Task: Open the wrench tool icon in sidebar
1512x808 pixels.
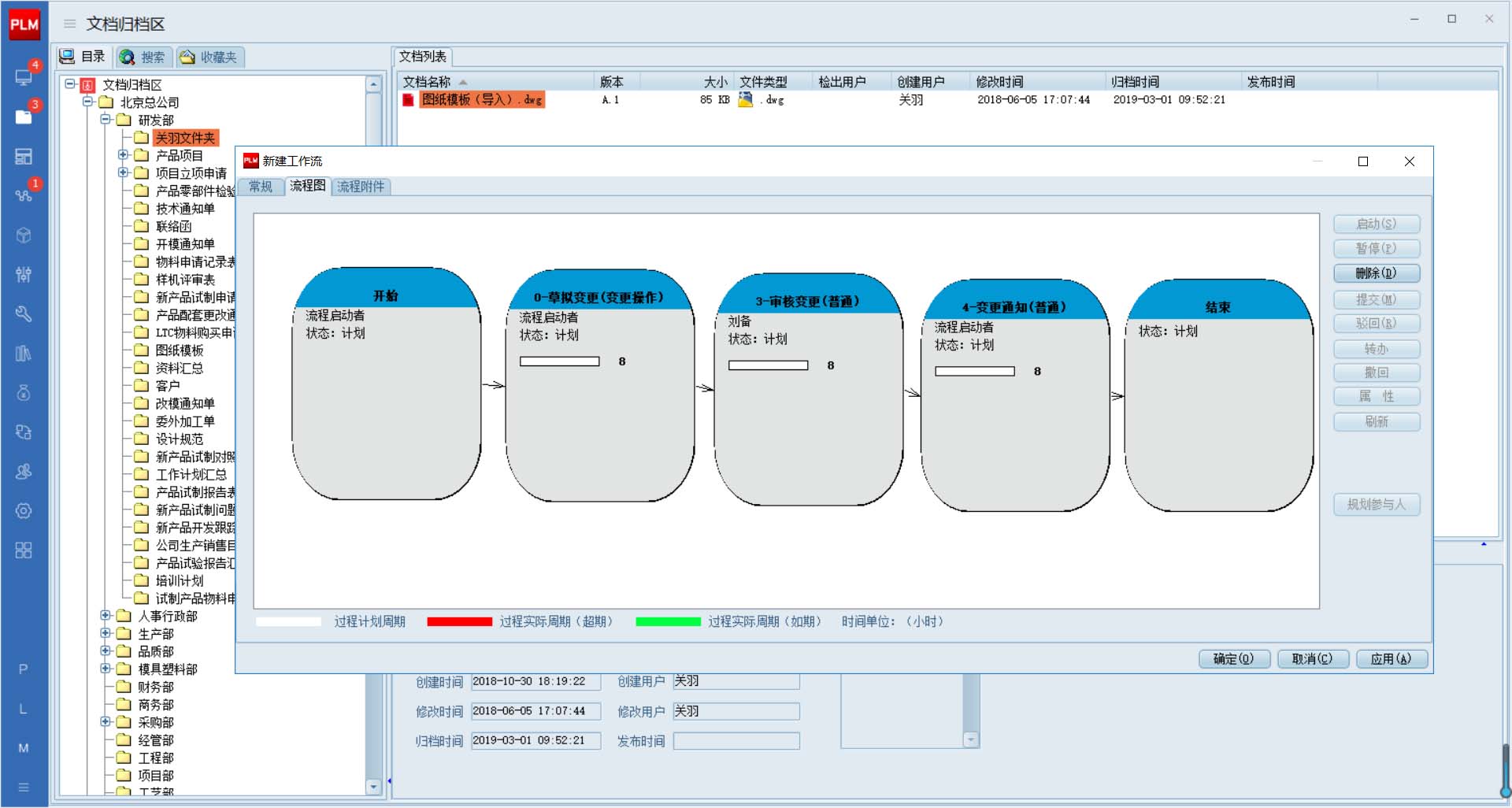Action: tap(24, 313)
